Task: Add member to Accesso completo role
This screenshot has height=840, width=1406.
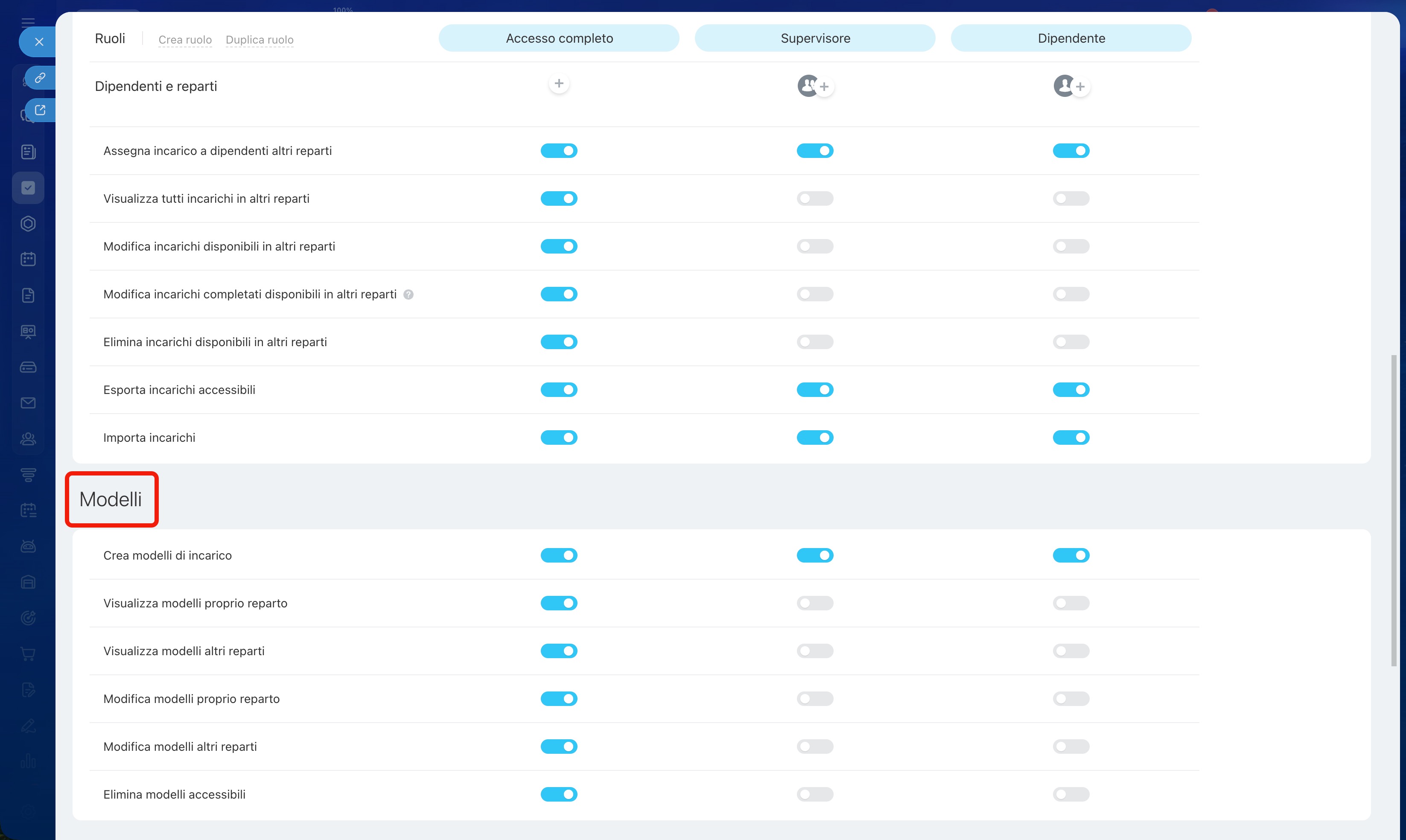Action: point(559,84)
